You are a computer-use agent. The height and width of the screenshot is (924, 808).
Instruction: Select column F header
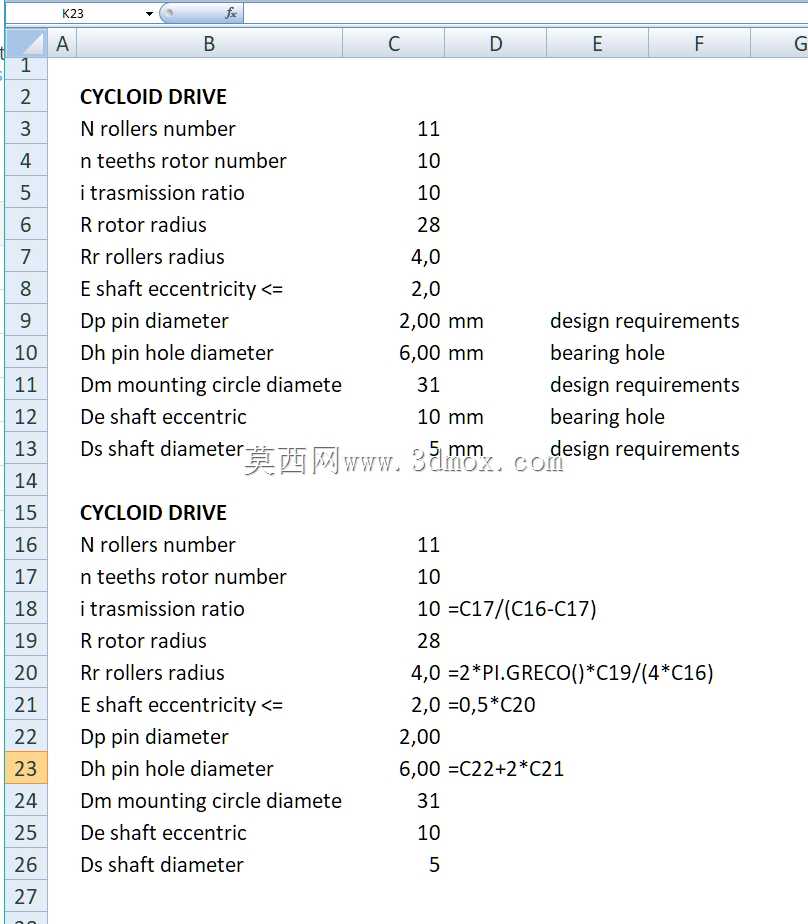tap(699, 44)
